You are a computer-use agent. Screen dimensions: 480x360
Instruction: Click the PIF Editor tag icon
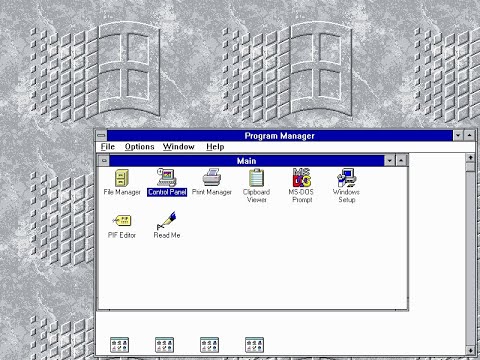[122, 221]
